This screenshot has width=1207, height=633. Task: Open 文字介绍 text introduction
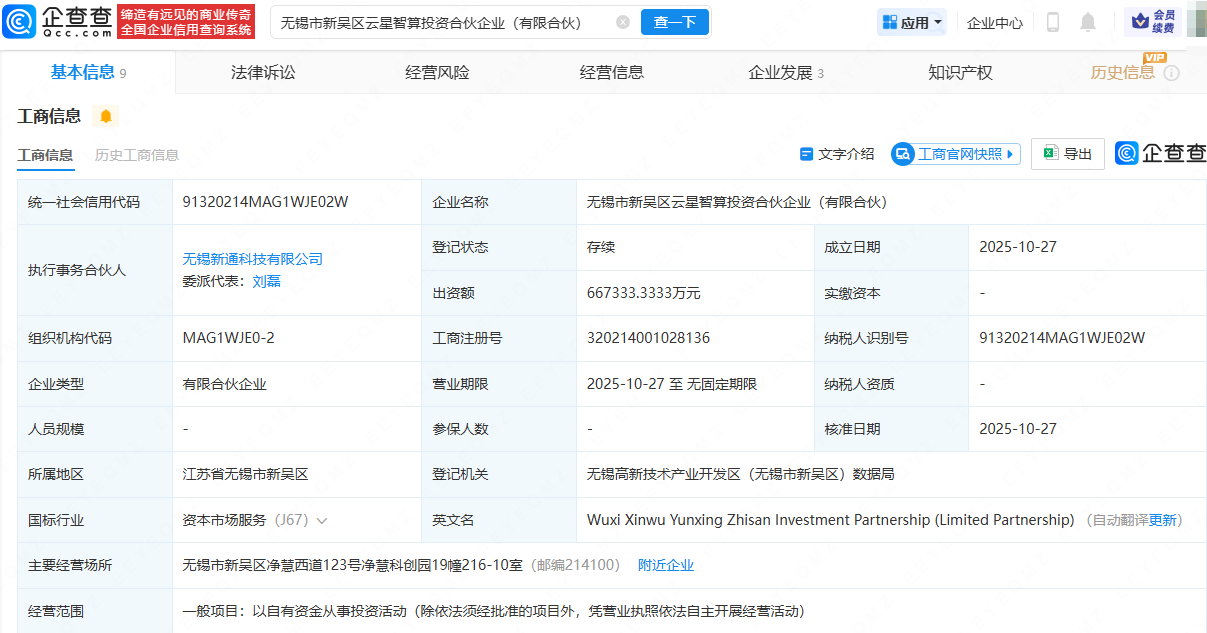[x=837, y=154]
